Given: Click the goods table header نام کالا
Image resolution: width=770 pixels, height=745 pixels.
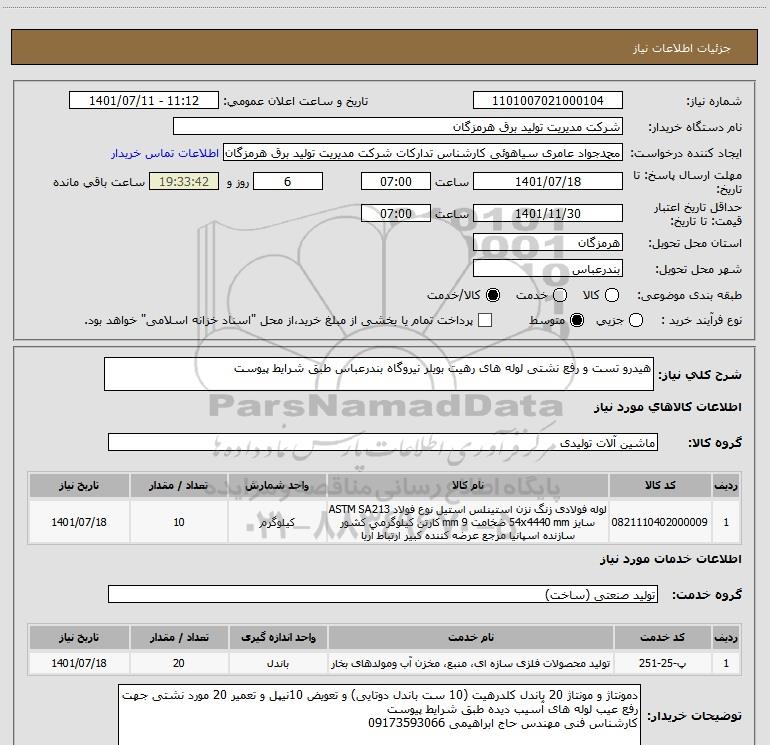Looking at the screenshot, I should pyautogui.click(x=468, y=485).
